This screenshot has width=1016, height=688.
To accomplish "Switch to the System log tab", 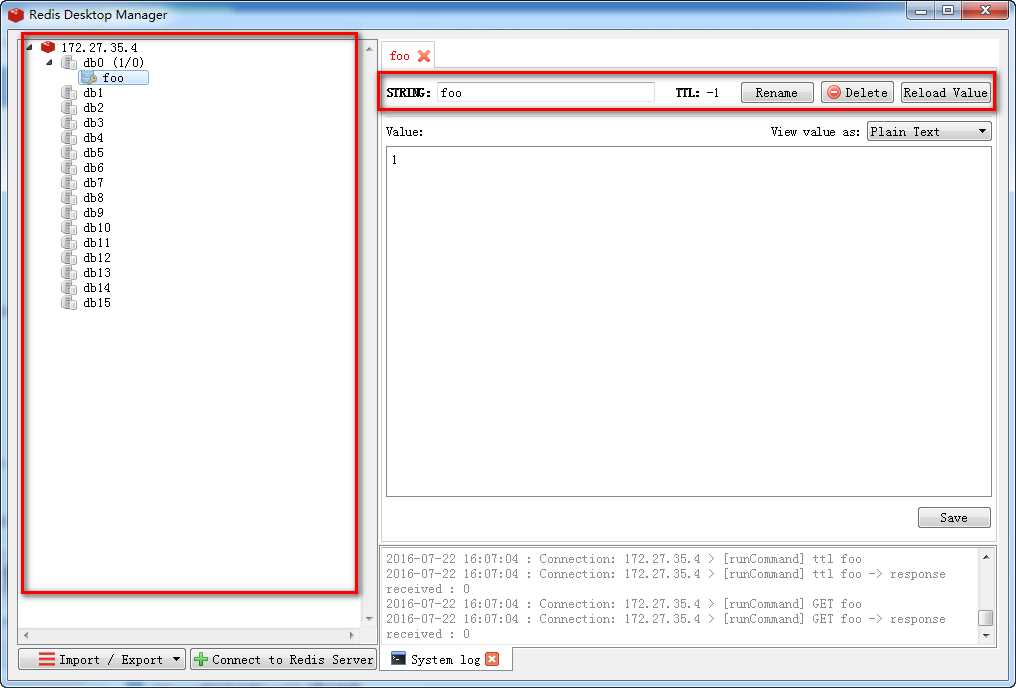I will pos(445,659).
